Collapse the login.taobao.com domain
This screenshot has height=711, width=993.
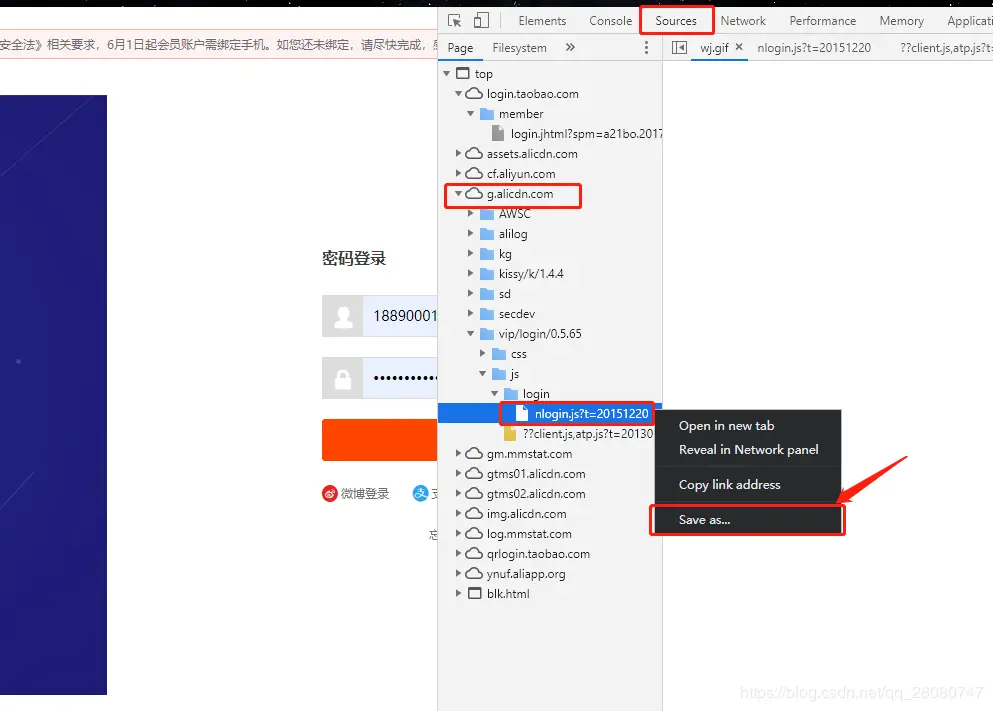[458, 94]
